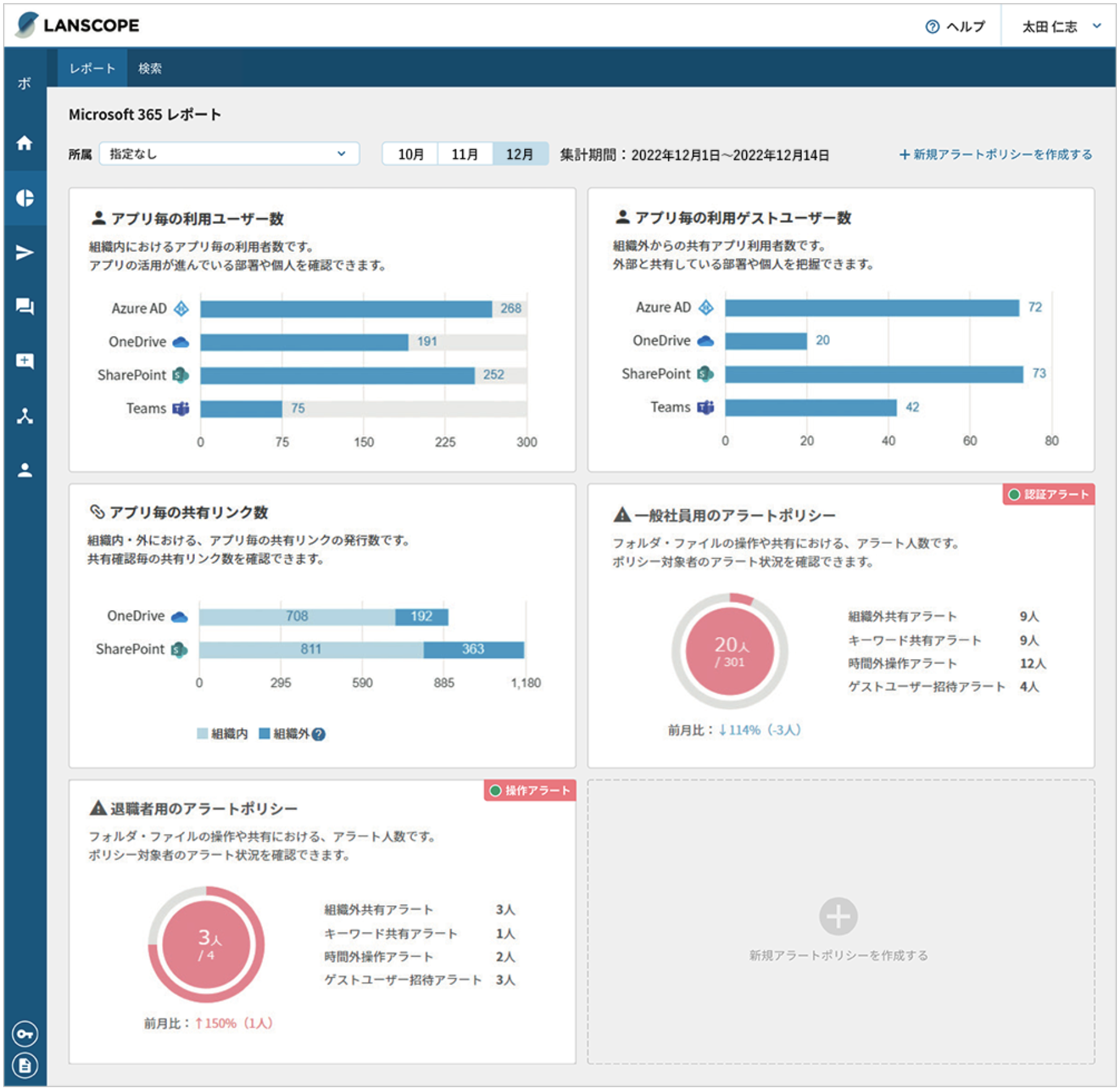
Task: Click ゲストユーザー招待アラート 4人 row
Action: (944, 687)
